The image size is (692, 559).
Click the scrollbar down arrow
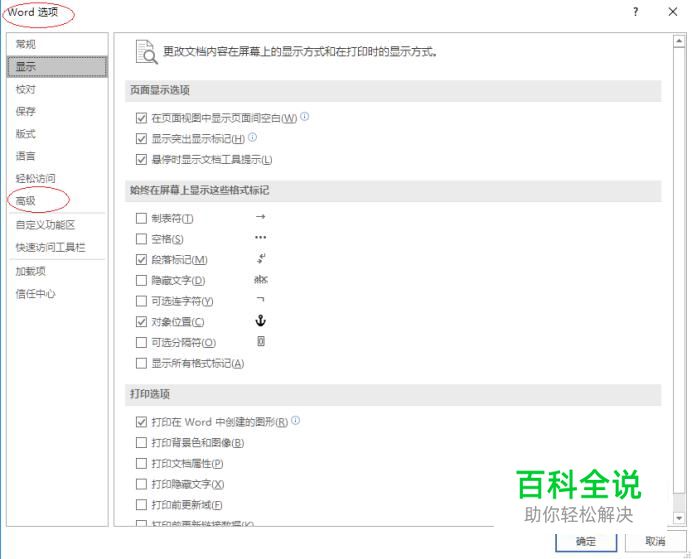point(679,518)
